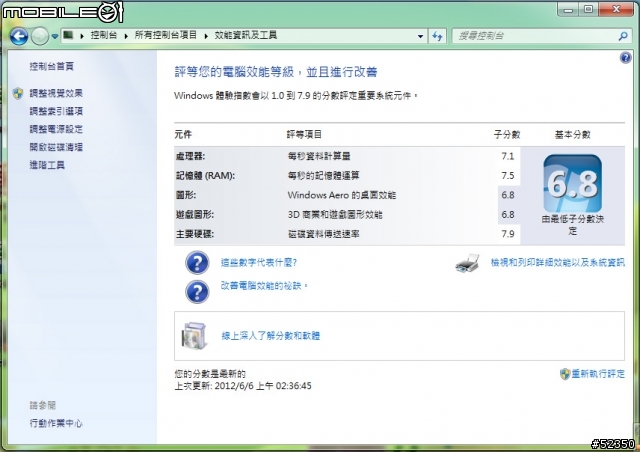
Task: Click the shield icon beside 重新執行評定
Action: pyautogui.click(x=564, y=374)
